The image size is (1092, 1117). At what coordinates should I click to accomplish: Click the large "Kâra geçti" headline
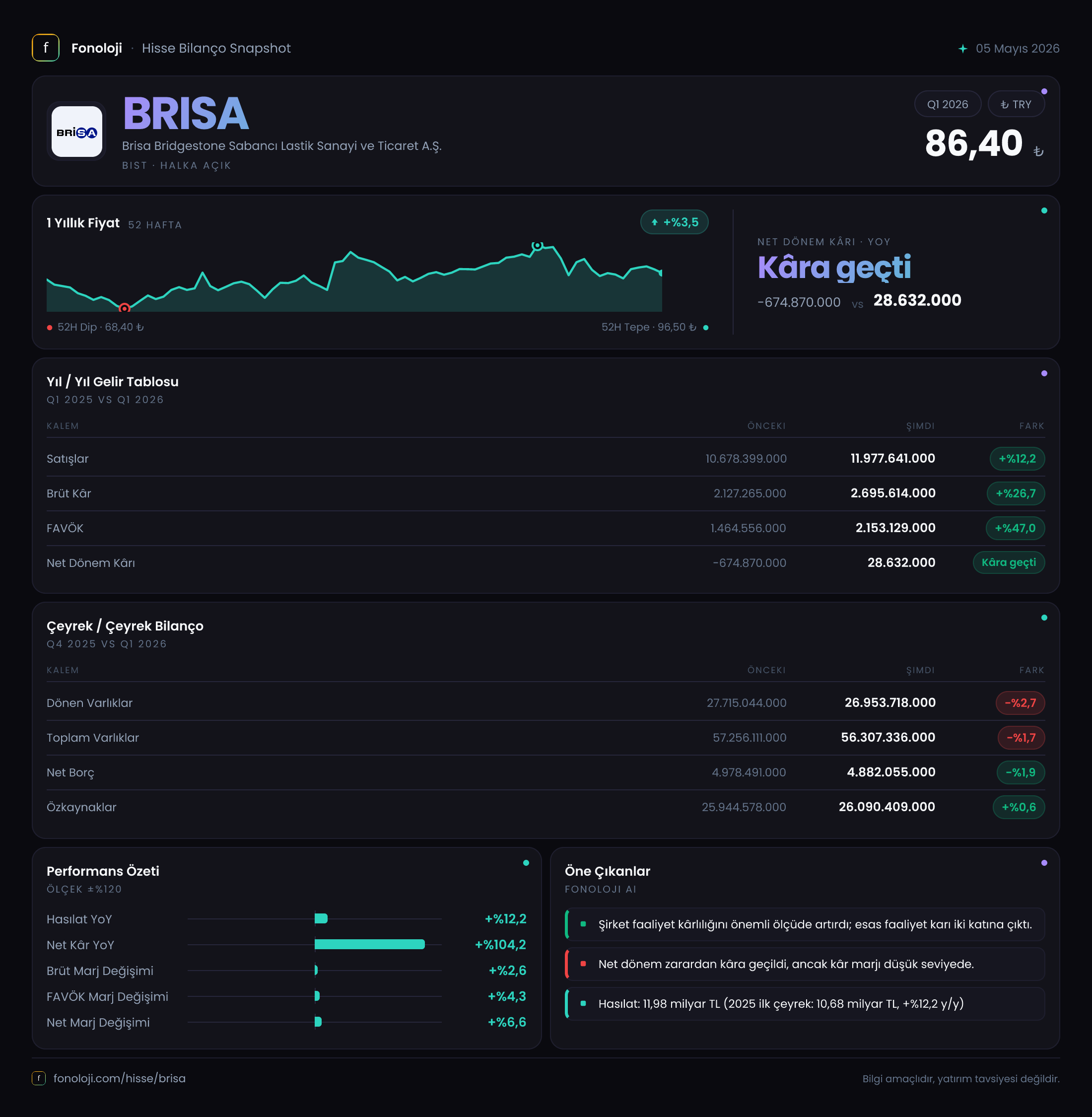[834, 268]
